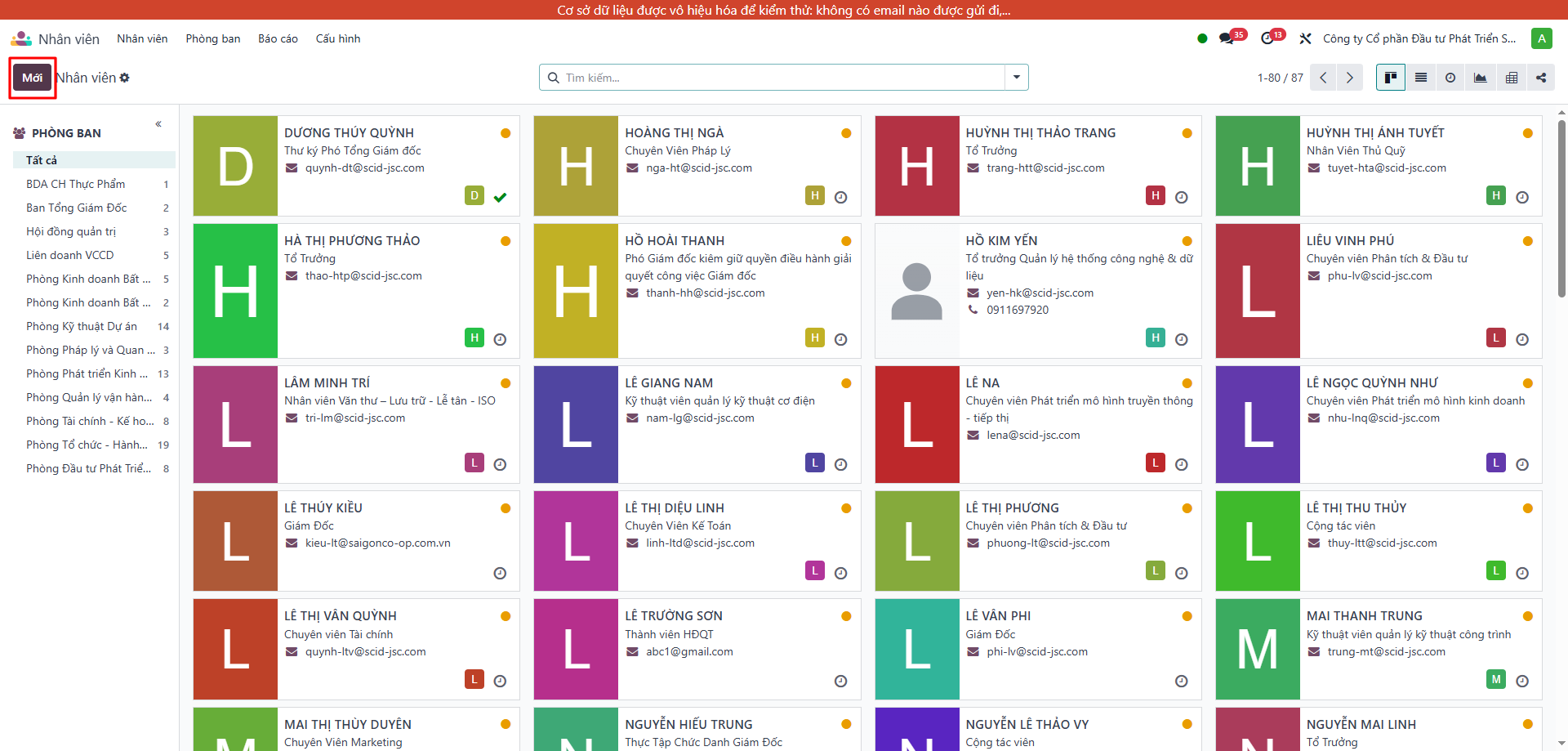Click the phone number 0911697920
Viewport: 1568px width, 751px height.
tap(1018, 311)
